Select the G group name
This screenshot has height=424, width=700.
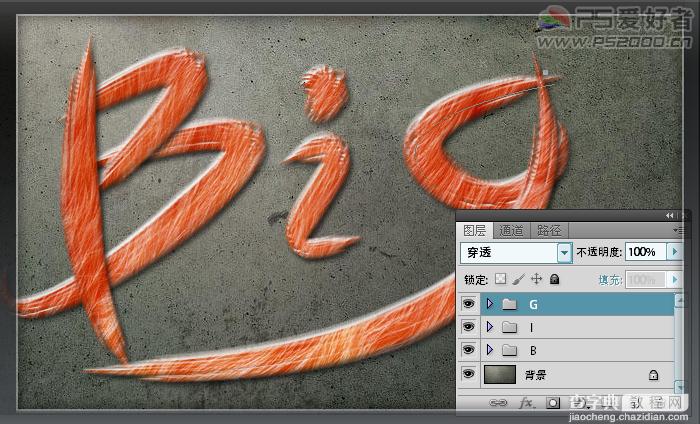(533, 305)
